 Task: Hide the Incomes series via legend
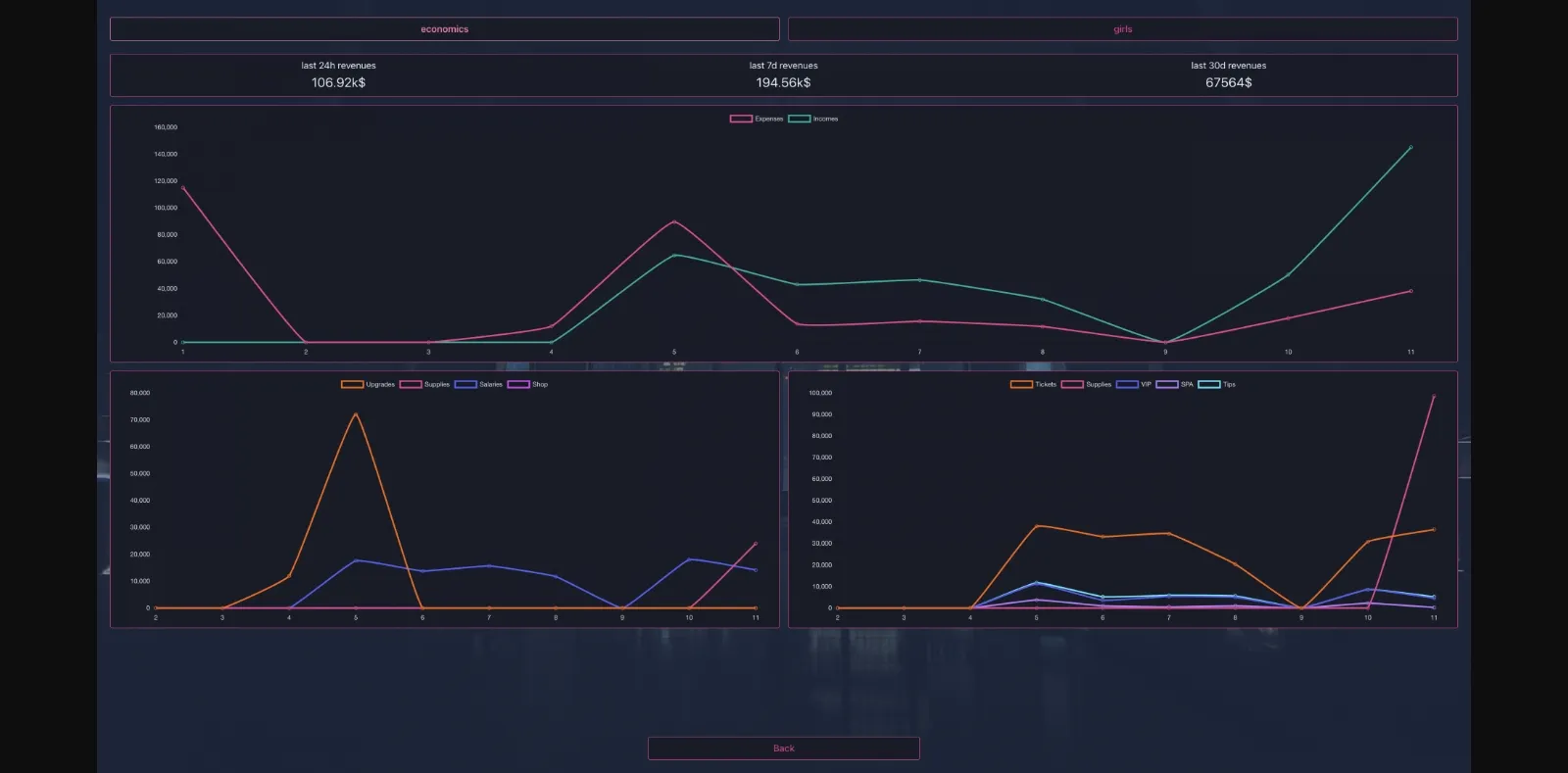[x=813, y=120]
